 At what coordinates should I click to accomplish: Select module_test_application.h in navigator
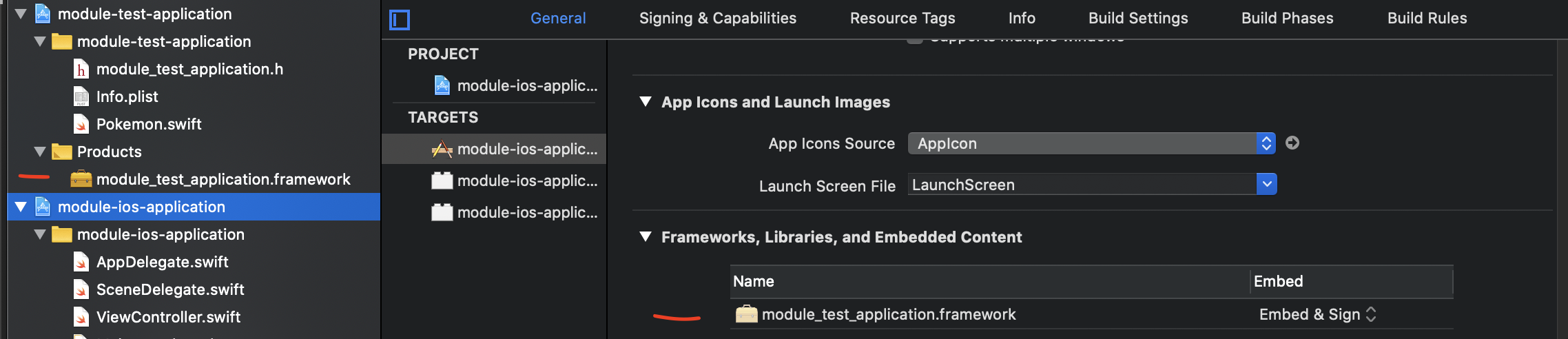(189, 69)
